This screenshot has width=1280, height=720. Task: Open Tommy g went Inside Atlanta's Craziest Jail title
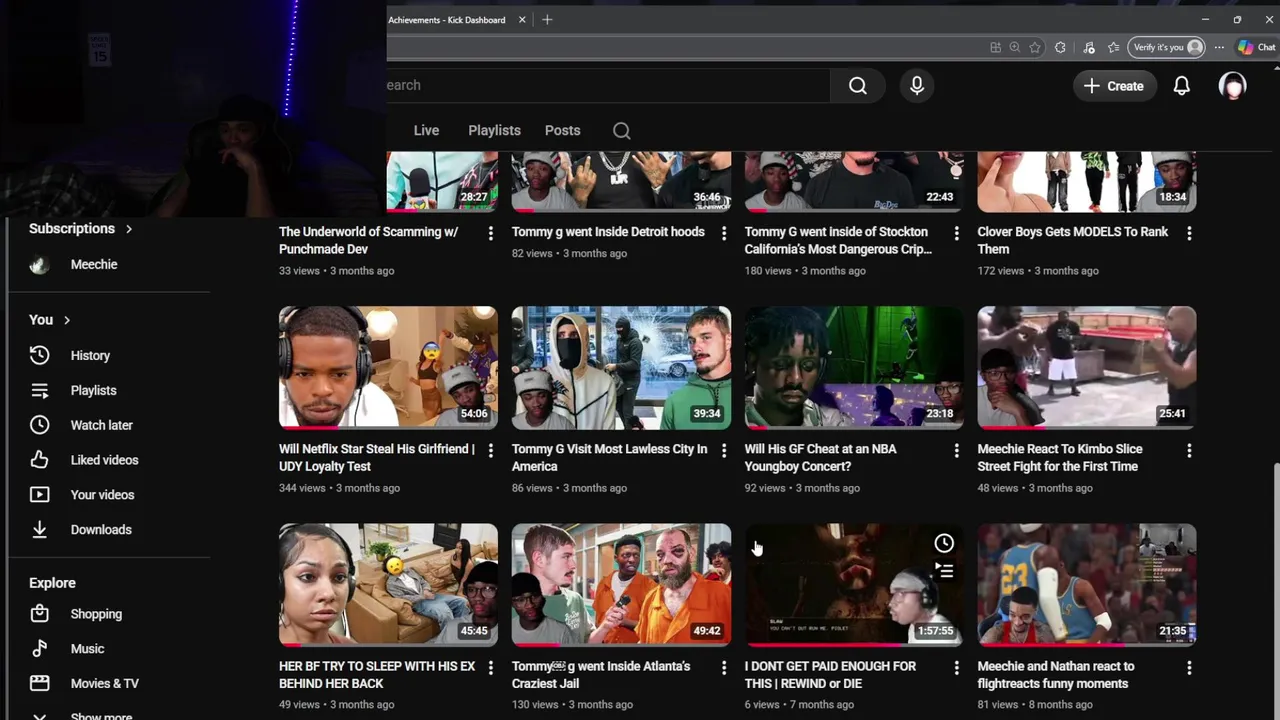601,675
